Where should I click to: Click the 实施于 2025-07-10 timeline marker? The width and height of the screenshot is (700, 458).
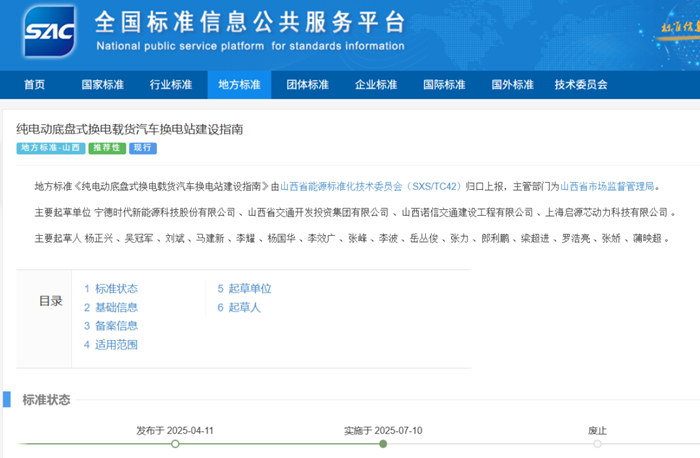pos(383,443)
